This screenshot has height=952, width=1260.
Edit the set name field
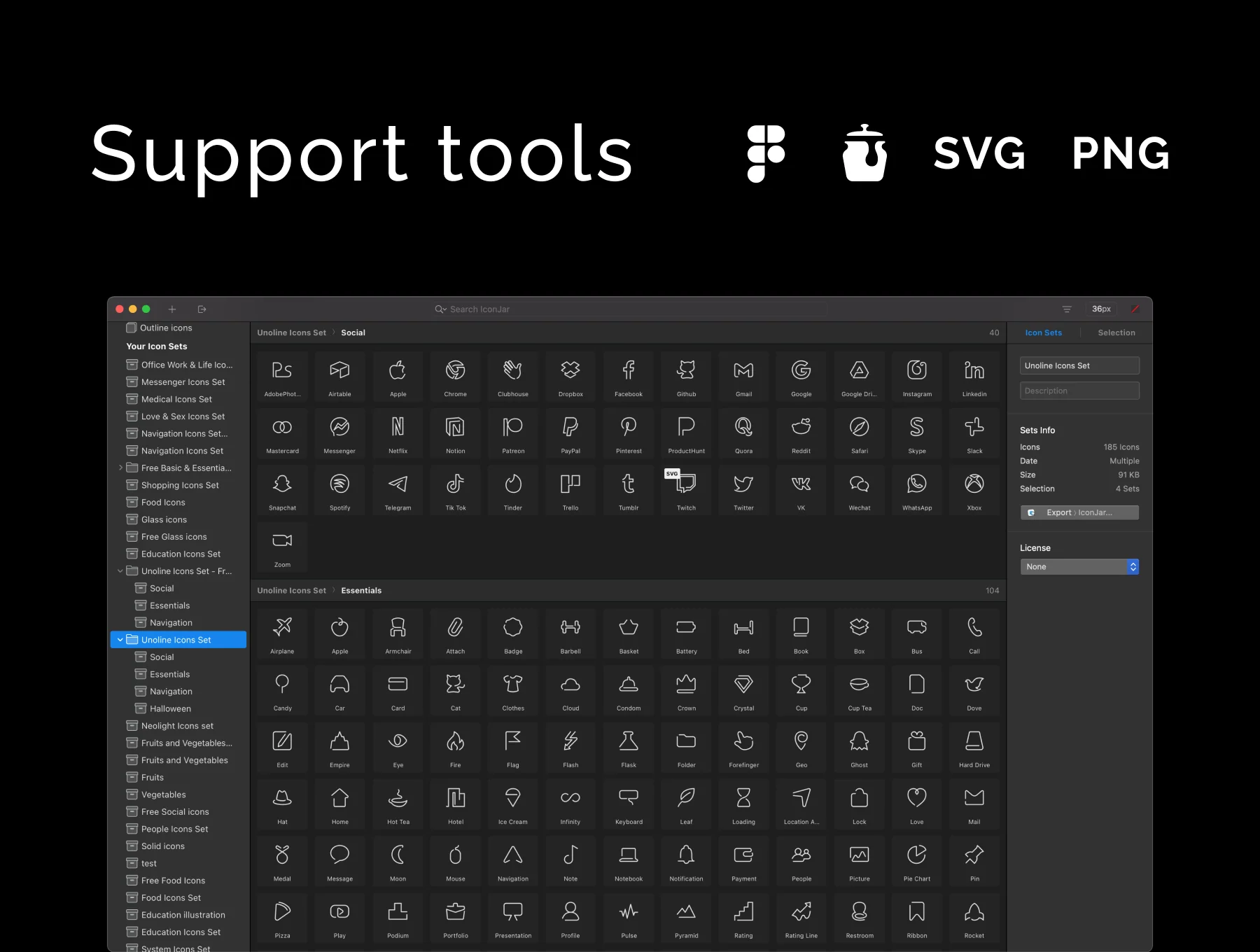[x=1079, y=365]
